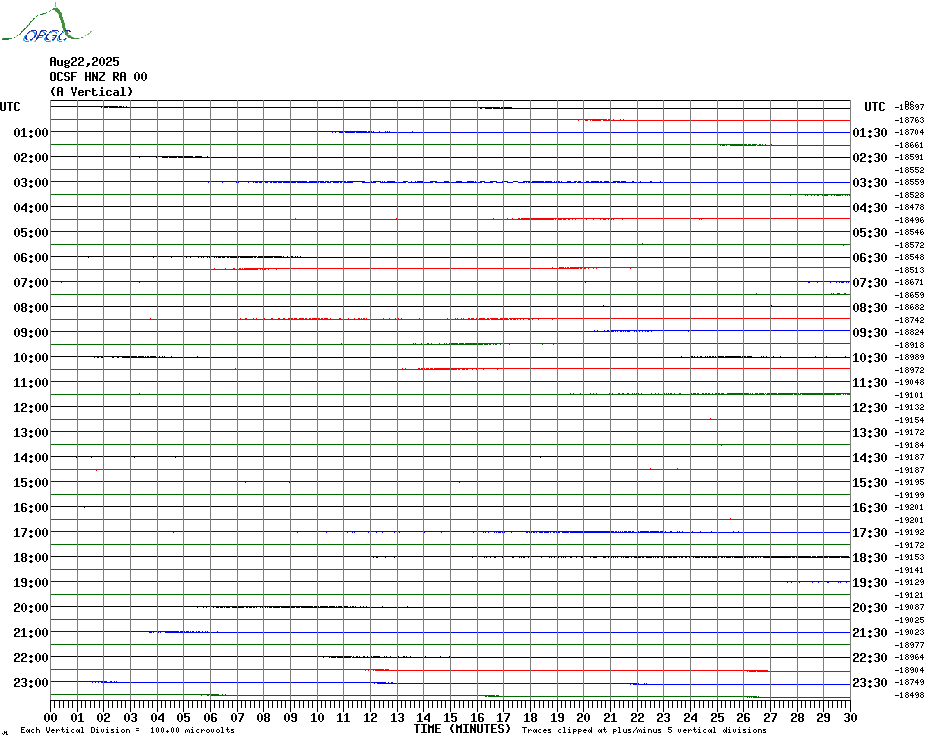The width and height of the screenshot is (930, 744).
Task: Click minute label 25 on the time axis
Action: [717, 718]
